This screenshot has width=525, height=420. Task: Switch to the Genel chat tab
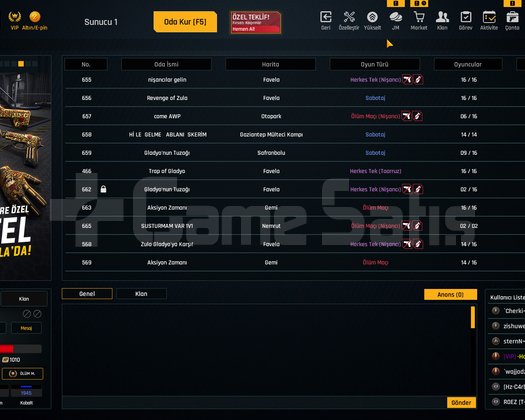[87, 294]
